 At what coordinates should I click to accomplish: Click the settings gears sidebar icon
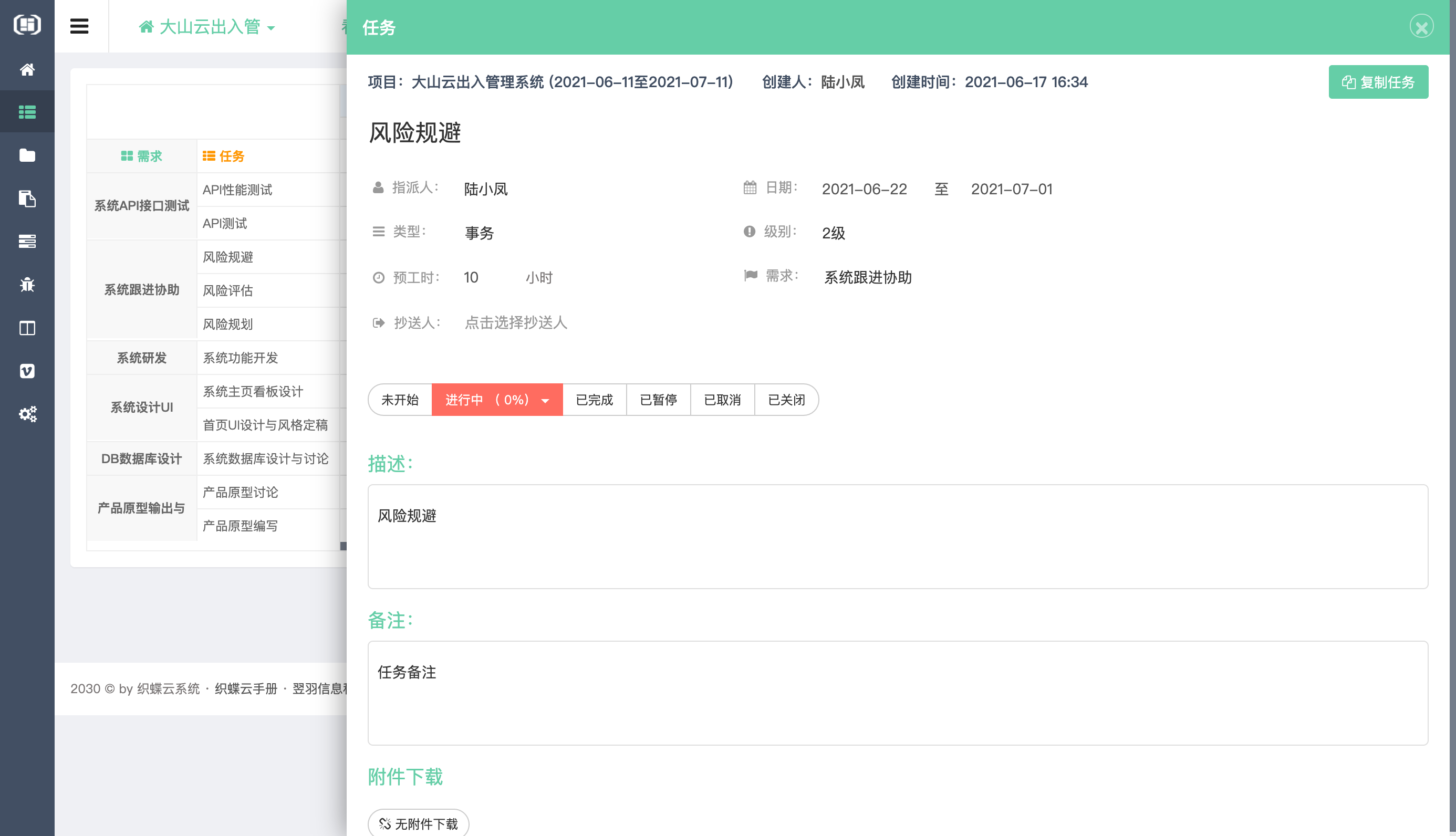[27, 414]
